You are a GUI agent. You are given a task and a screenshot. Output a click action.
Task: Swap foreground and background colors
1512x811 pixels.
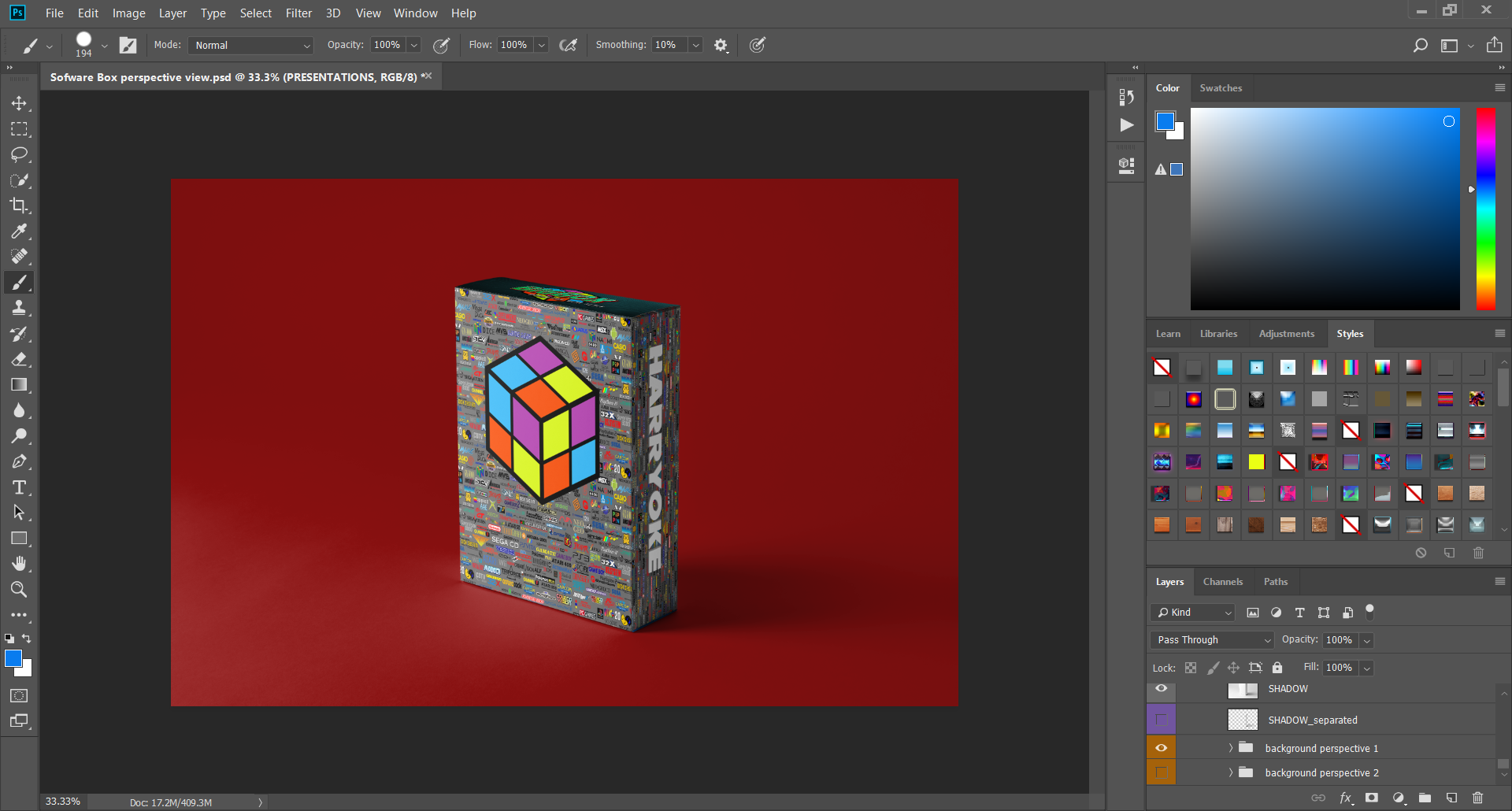tap(27, 639)
